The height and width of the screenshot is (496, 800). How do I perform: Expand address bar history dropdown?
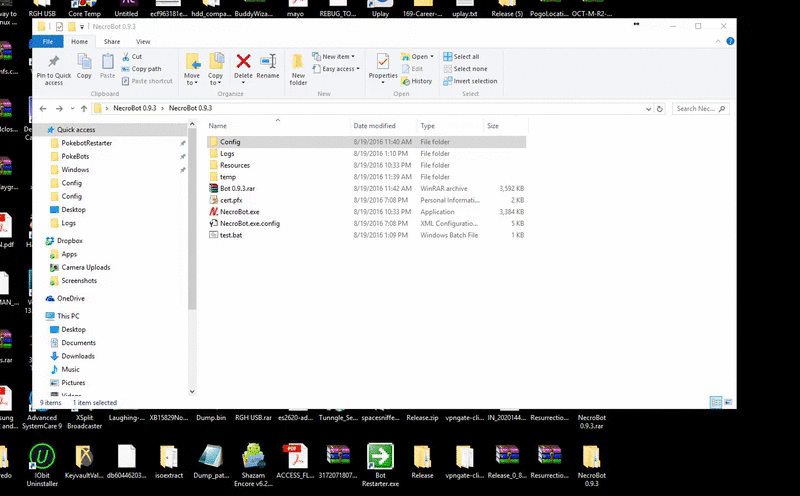[648, 109]
